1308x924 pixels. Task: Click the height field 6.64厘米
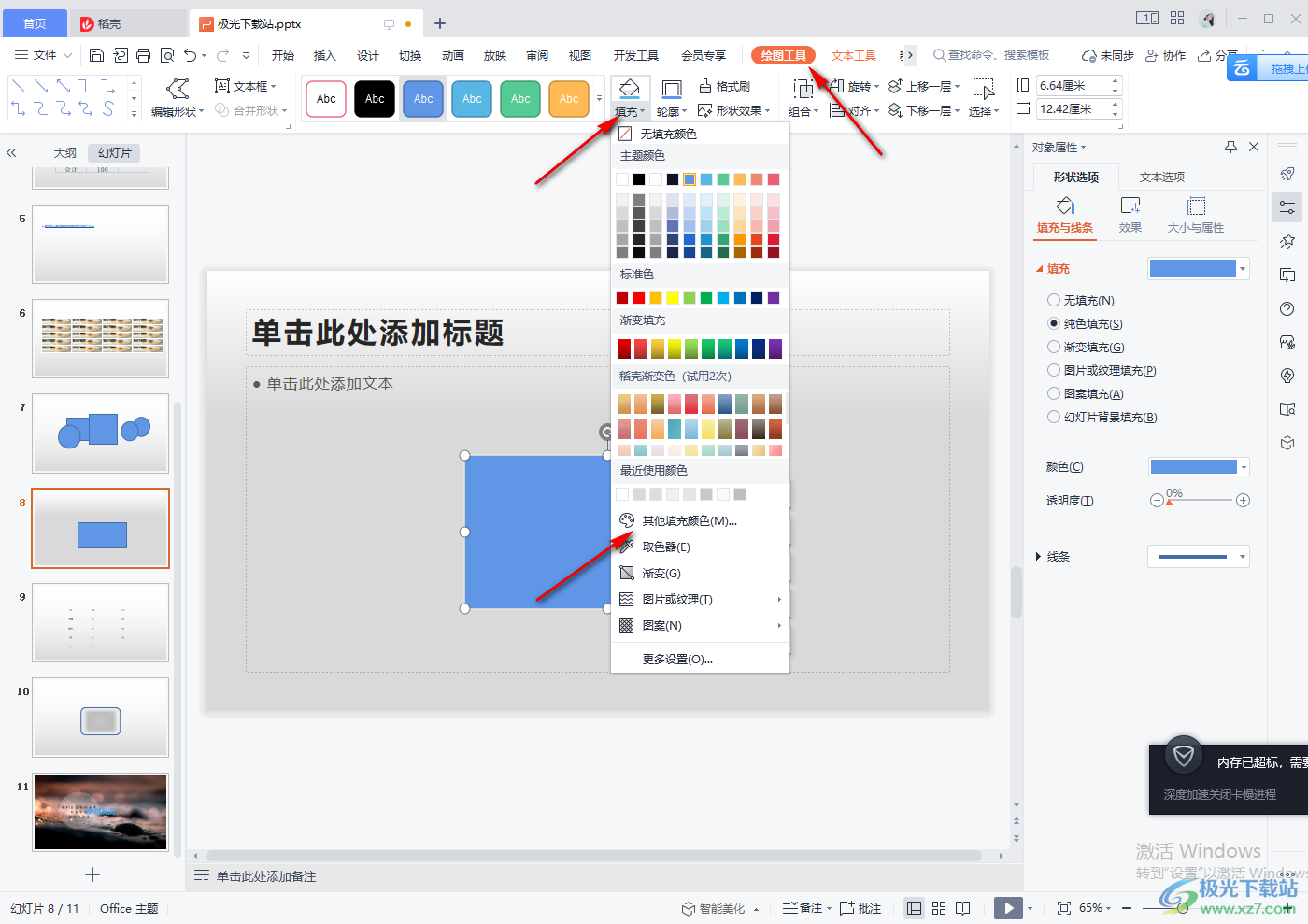(x=1079, y=86)
